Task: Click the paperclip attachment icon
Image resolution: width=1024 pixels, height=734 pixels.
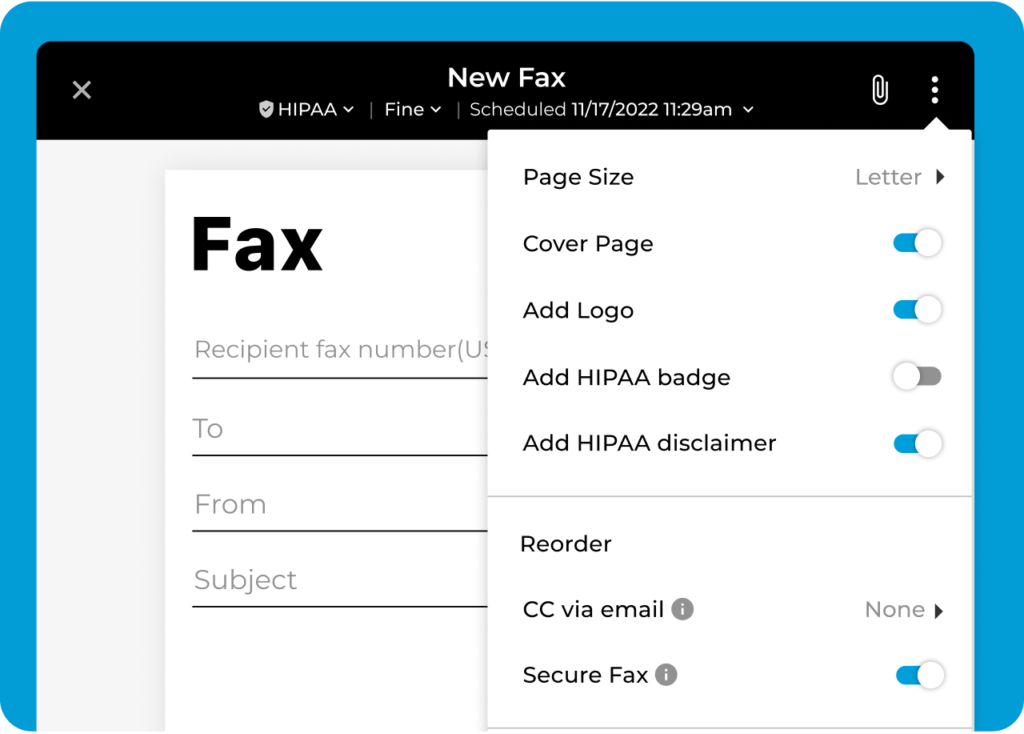Action: (879, 90)
